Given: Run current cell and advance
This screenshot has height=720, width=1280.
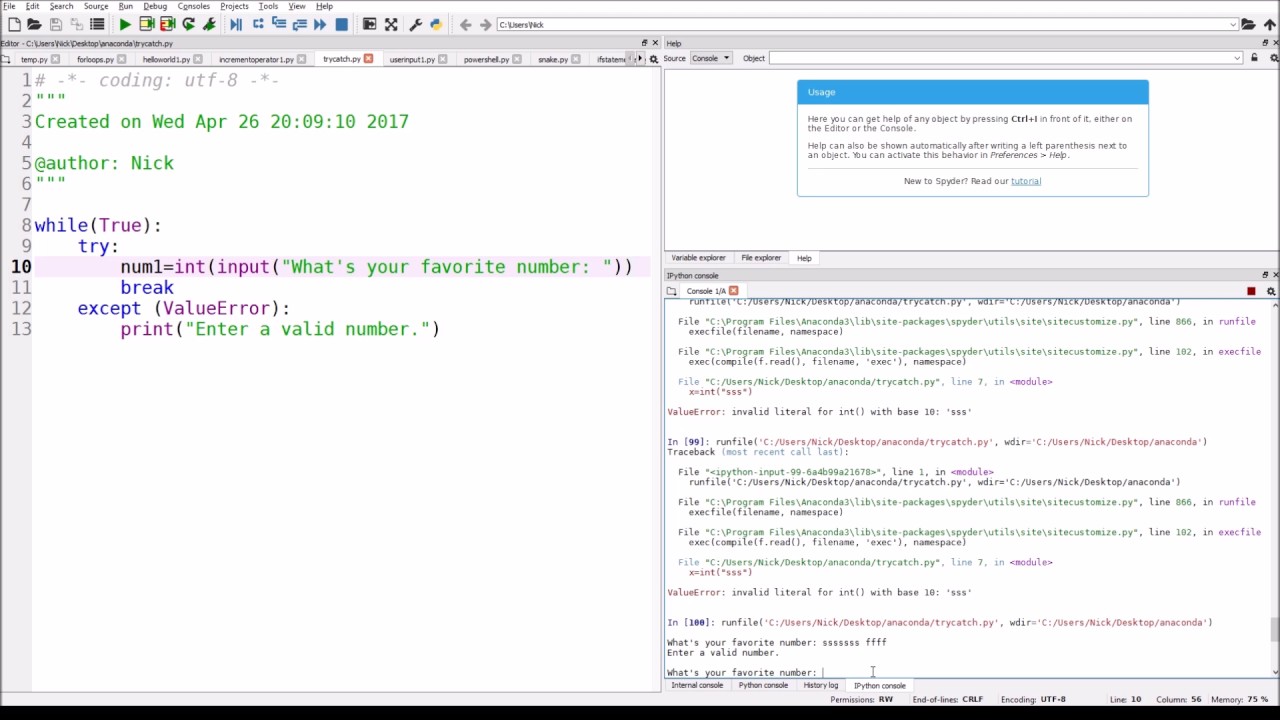Looking at the screenshot, I should tap(167, 24).
